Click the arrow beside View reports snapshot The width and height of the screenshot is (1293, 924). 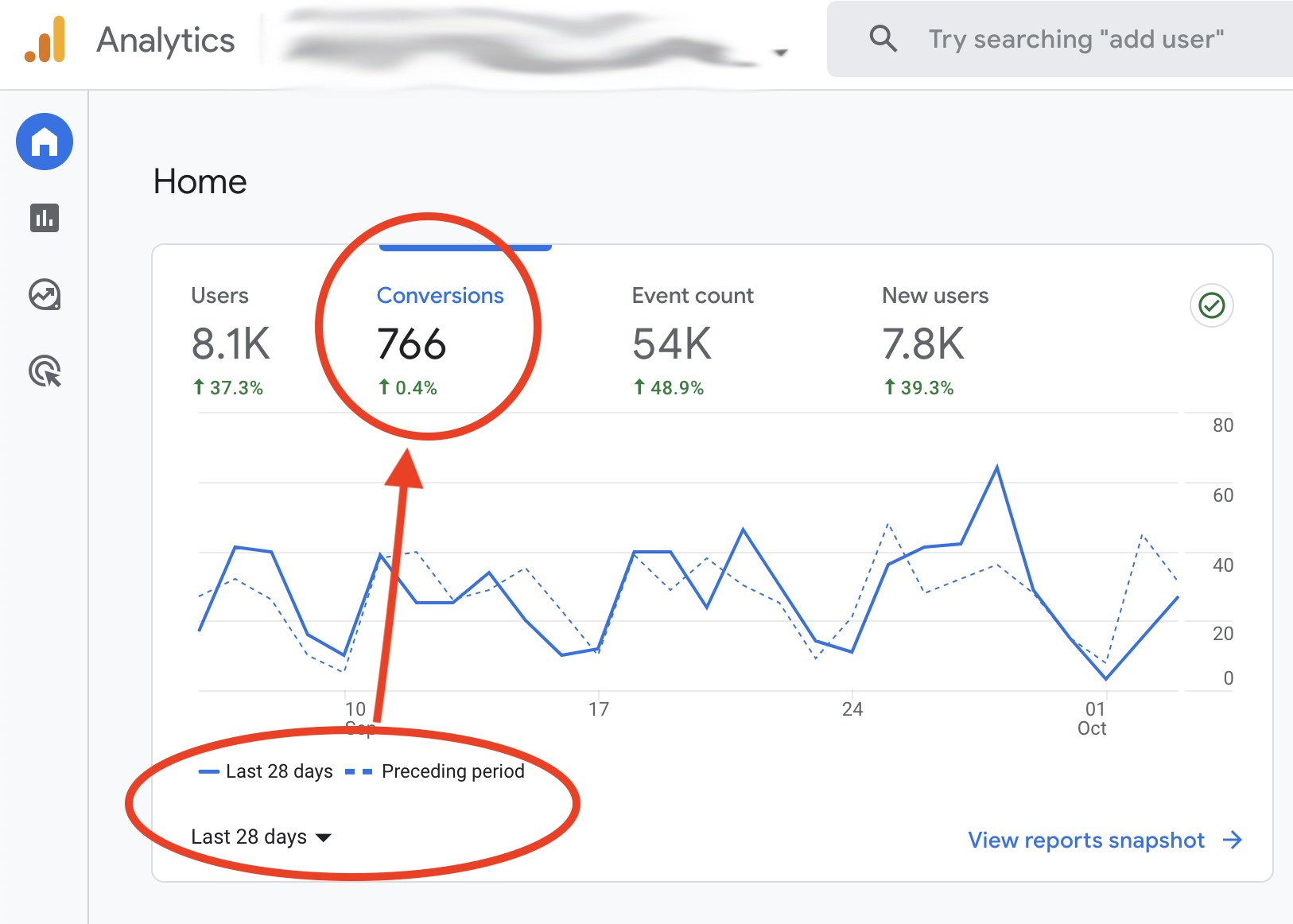tap(1233, 841)
